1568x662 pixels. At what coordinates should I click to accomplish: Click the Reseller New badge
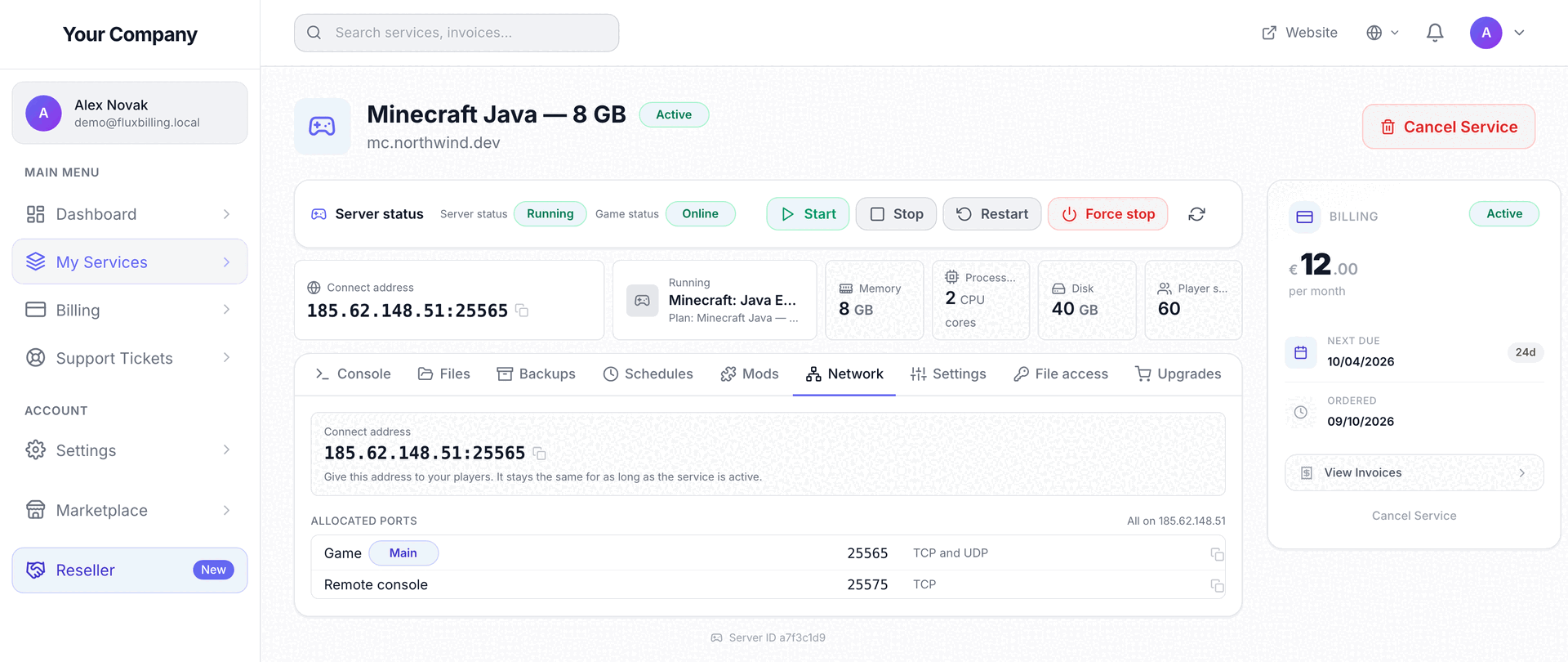pos(213,570)
